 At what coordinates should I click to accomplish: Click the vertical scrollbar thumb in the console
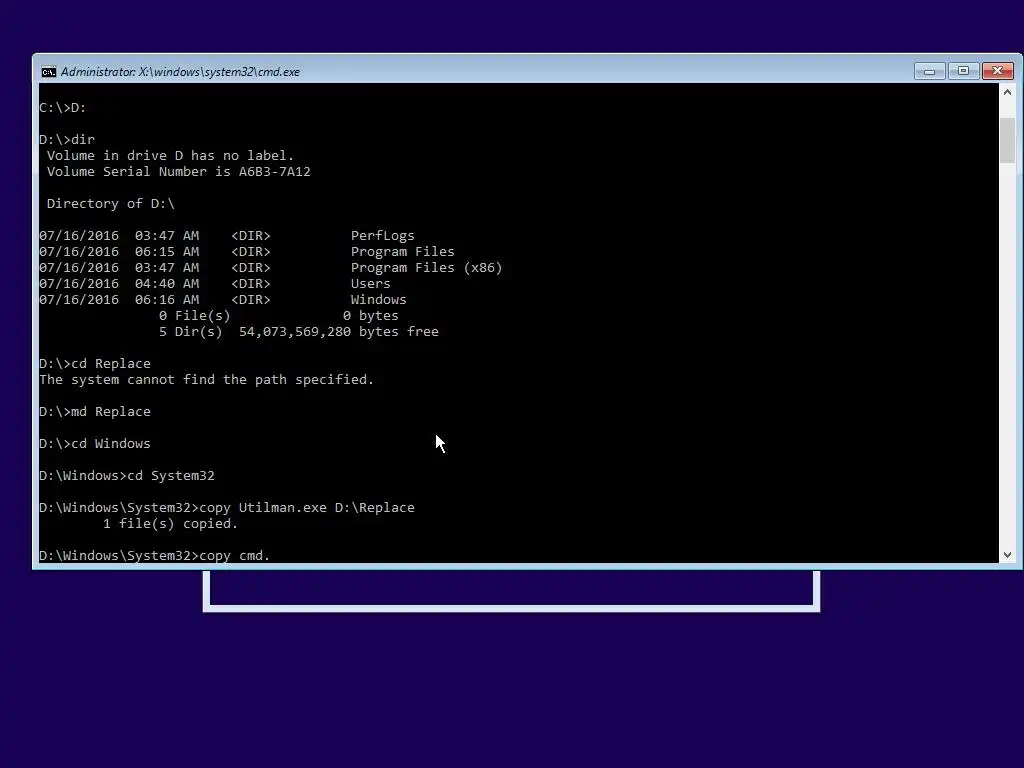pyautogui.click(x=1007, y=140)
